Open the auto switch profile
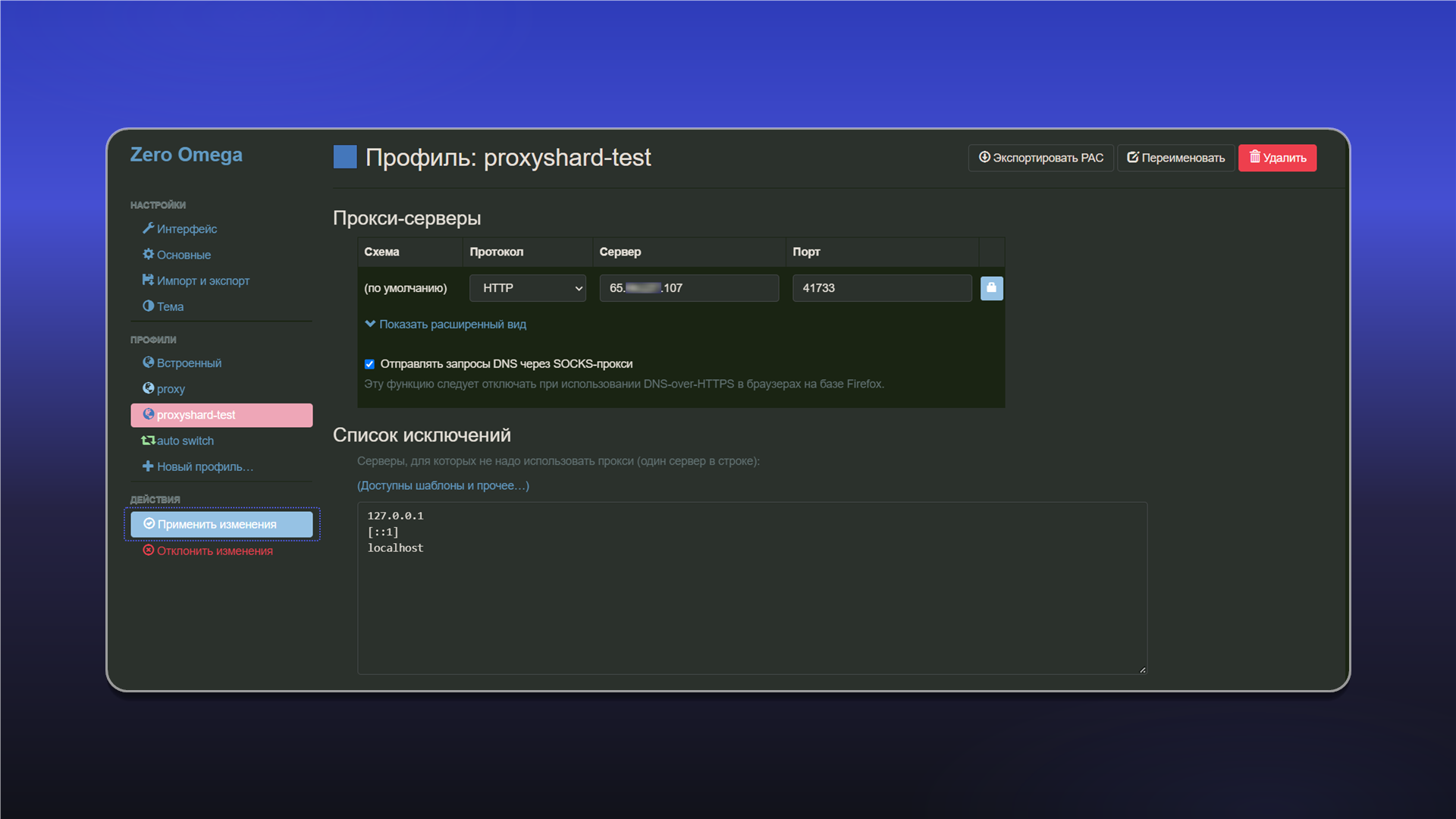Viewport: 1456px width, 819px height. pyautogui.click(x=177, y=441)
